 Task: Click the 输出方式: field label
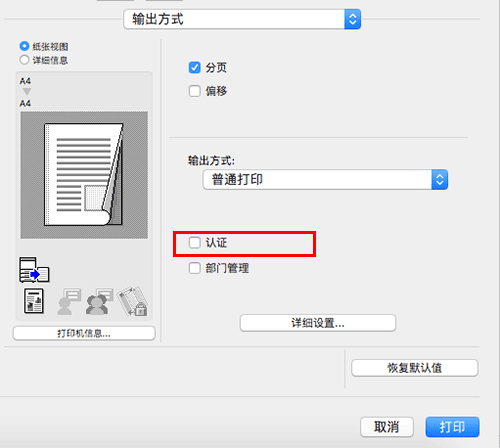tap(211, 161)
